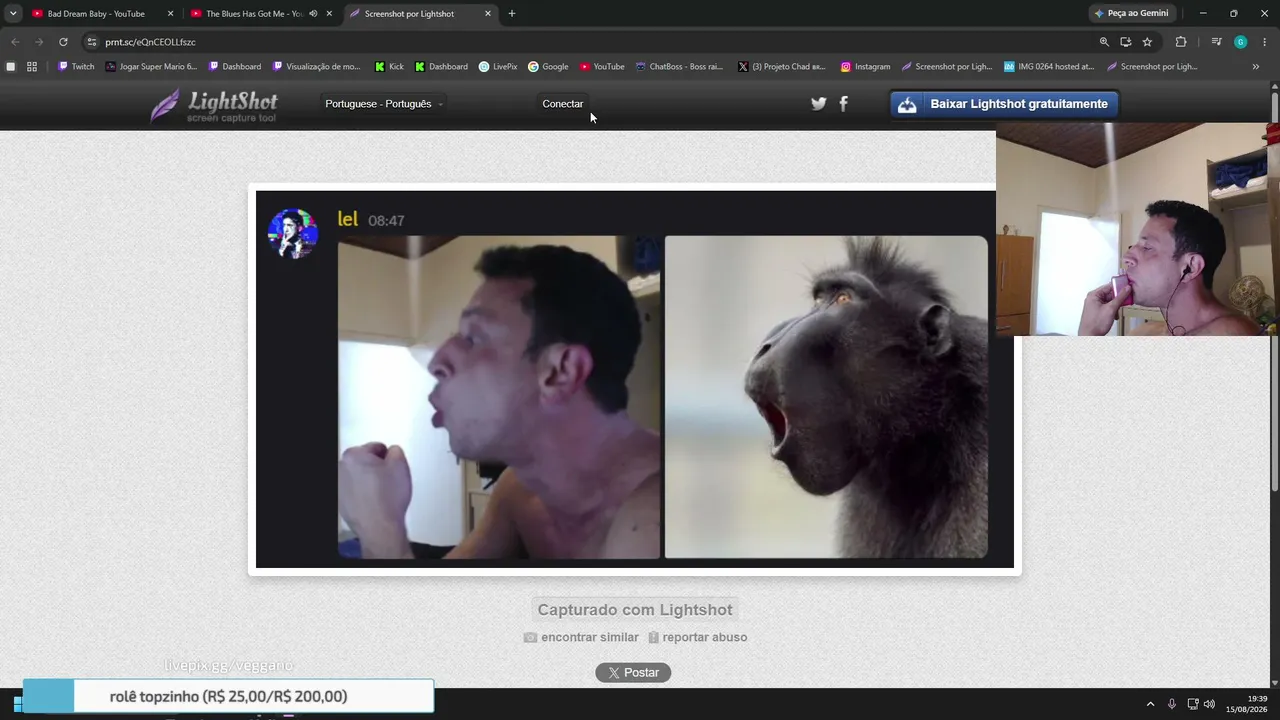Image resolution: width=1280 pixels, height=720 pixels.
Task: Click the install-app icon in address bar
Action: (1126, 42)
